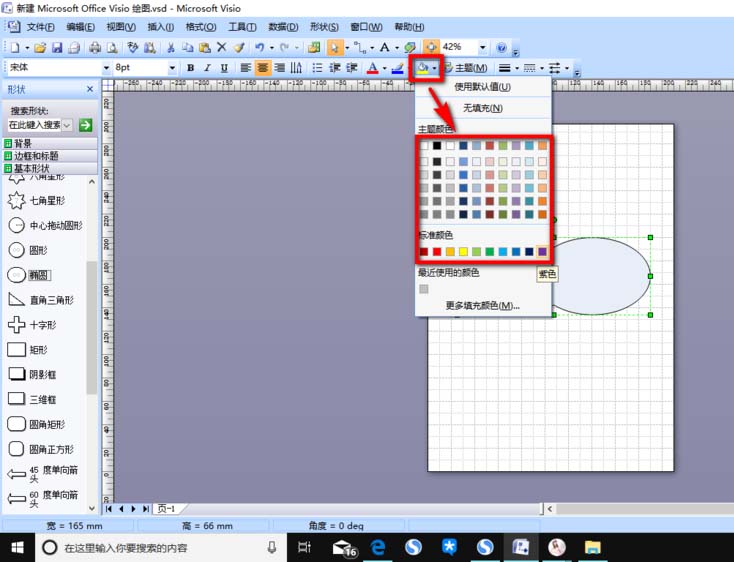
Task: Pick the purple standard color swatch
Action: 542,252
